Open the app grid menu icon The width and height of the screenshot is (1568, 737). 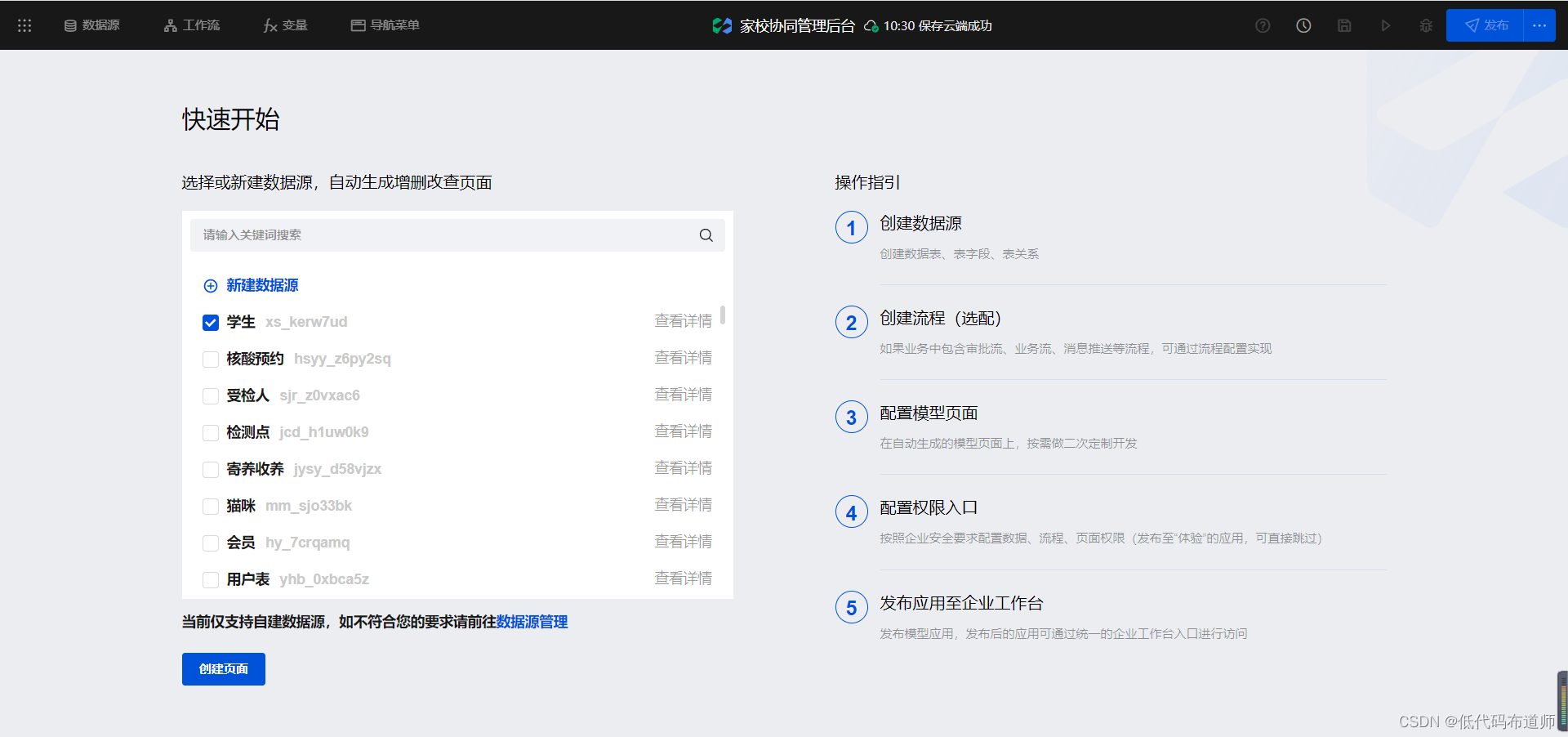click(x=24, y=25)
